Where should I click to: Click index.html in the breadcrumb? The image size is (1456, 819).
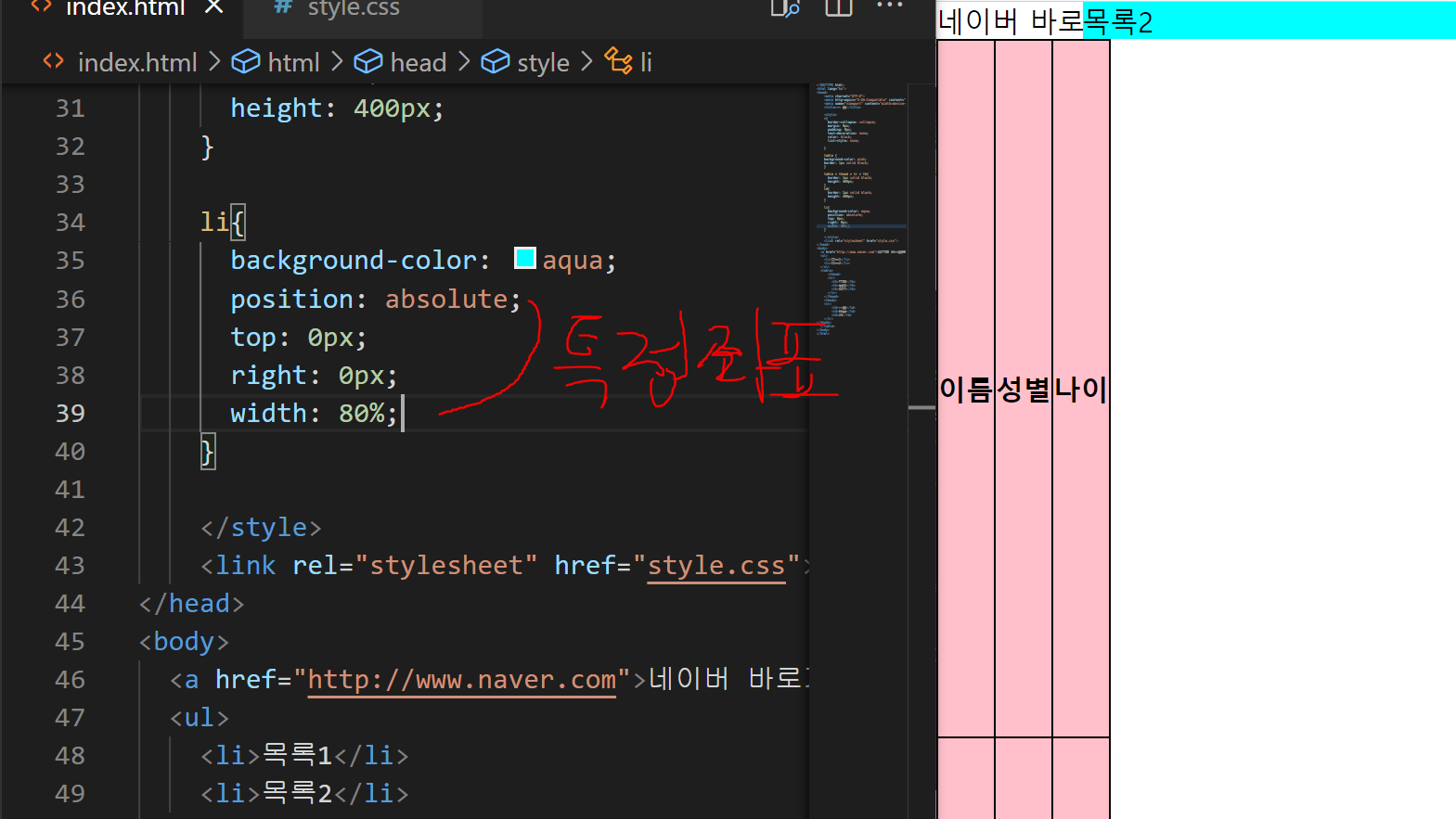(137, 62)
